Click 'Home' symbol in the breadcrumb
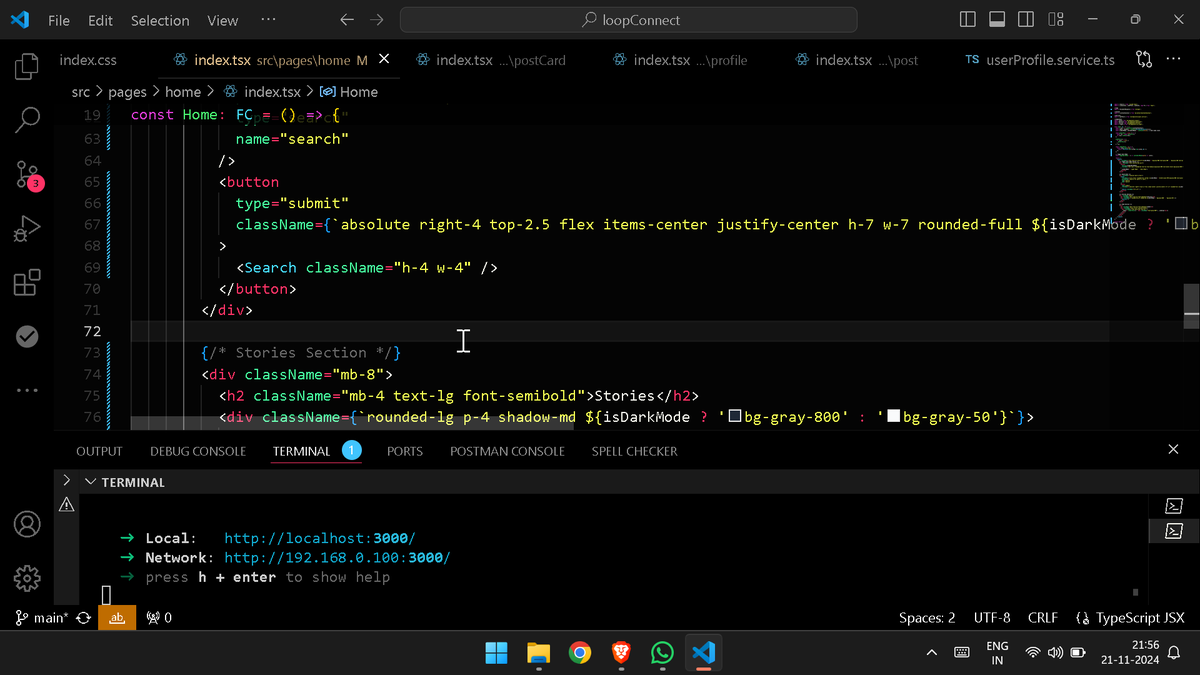 pos(349,92)
